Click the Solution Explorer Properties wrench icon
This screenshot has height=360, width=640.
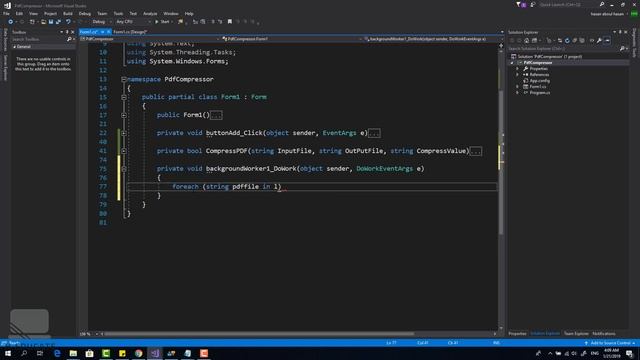[599, 40]
